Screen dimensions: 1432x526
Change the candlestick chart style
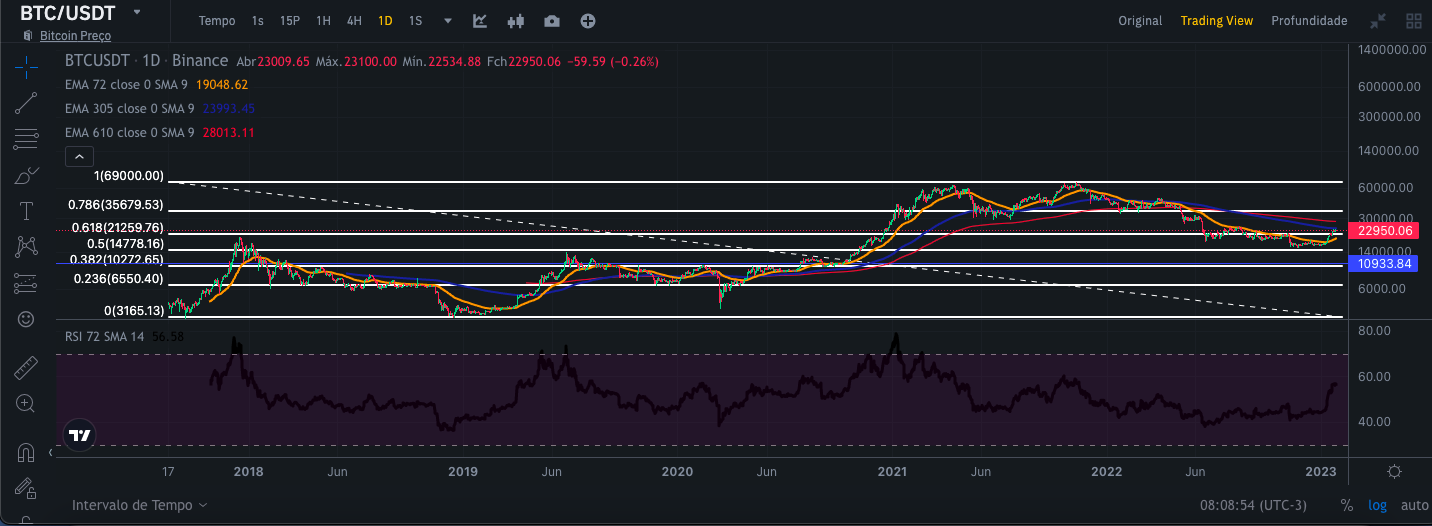click(516, 21)
